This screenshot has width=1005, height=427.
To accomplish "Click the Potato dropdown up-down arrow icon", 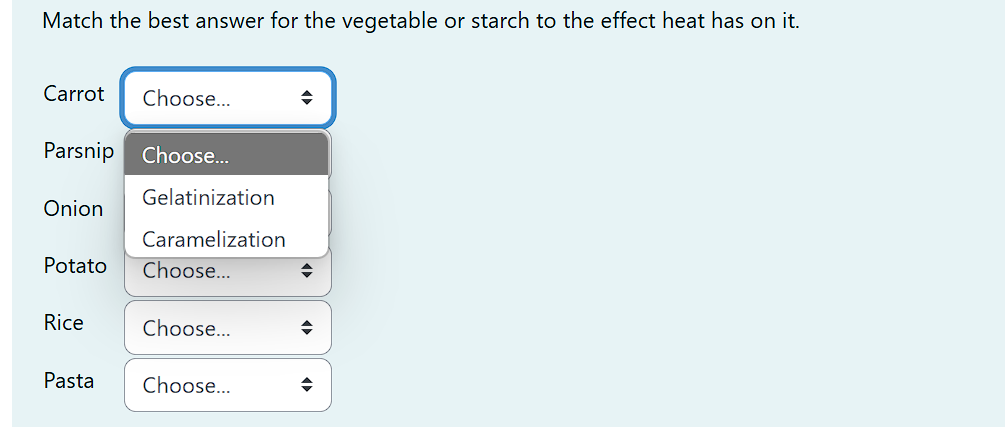I will click(307, 271).
